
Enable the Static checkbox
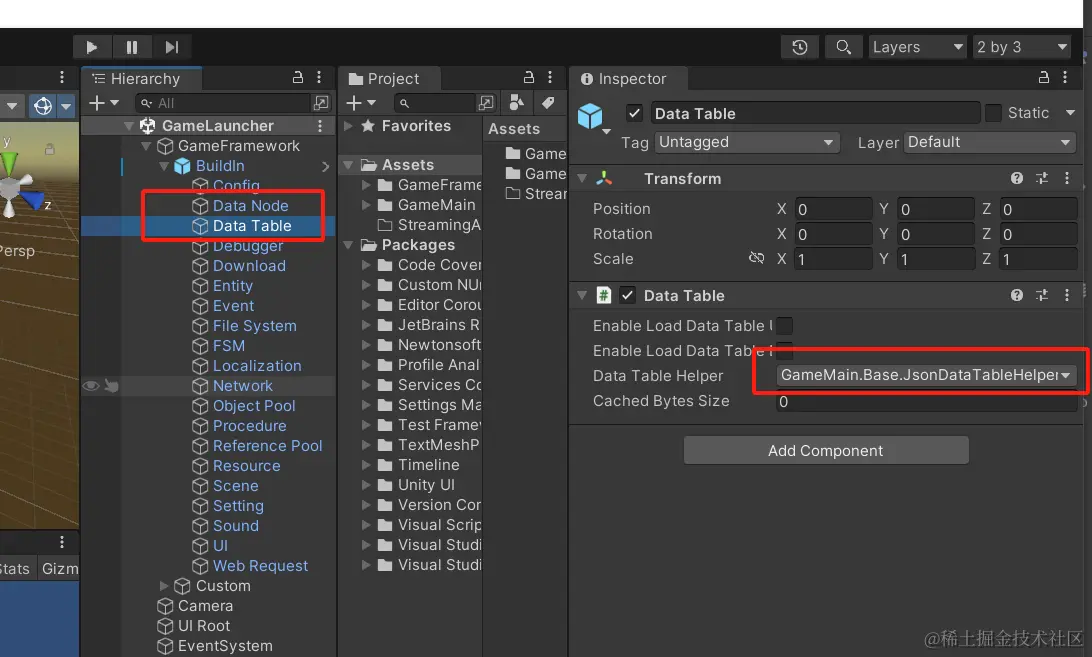coord(994,113)
